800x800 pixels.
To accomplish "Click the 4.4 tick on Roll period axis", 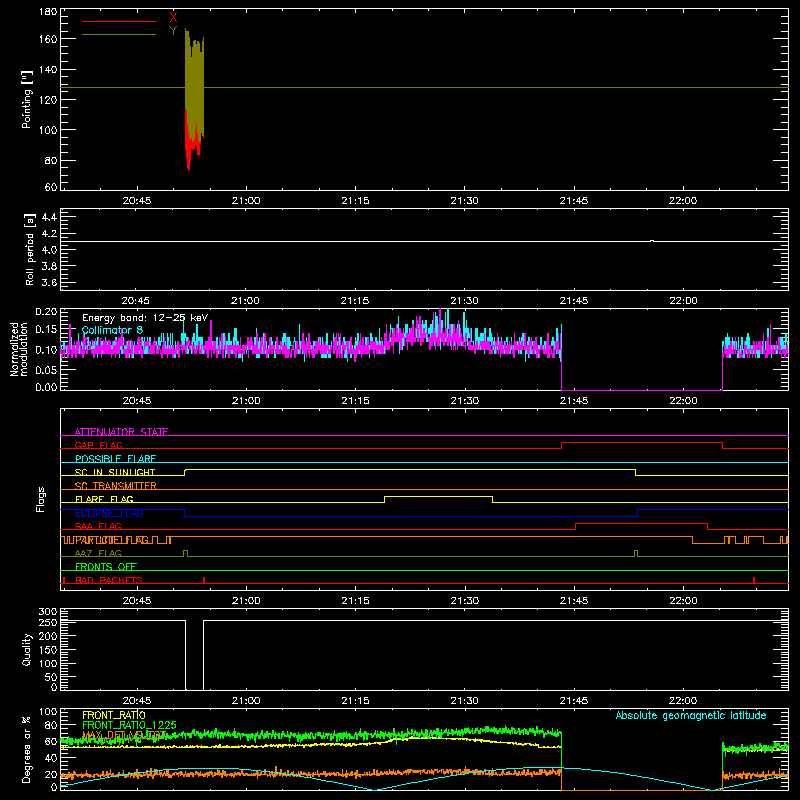I will coord(49,217).
